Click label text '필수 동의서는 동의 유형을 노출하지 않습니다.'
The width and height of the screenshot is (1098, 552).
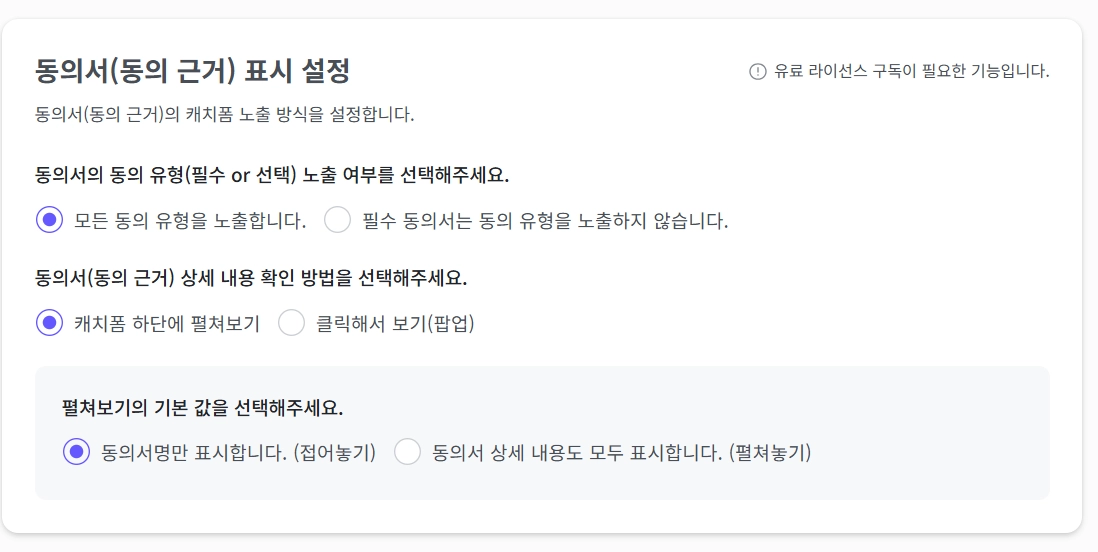click(545, 220)
